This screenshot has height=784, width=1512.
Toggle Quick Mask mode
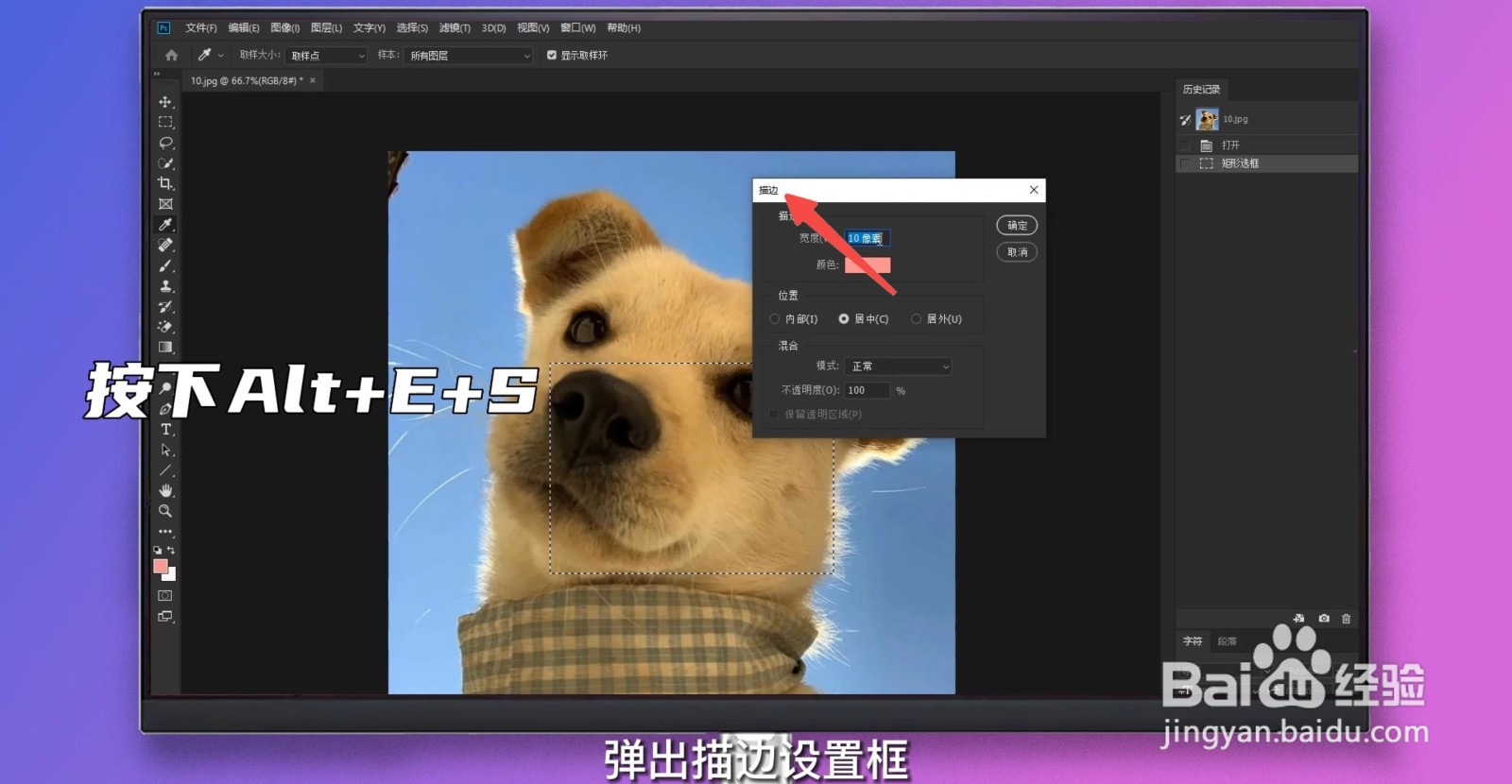165,596
